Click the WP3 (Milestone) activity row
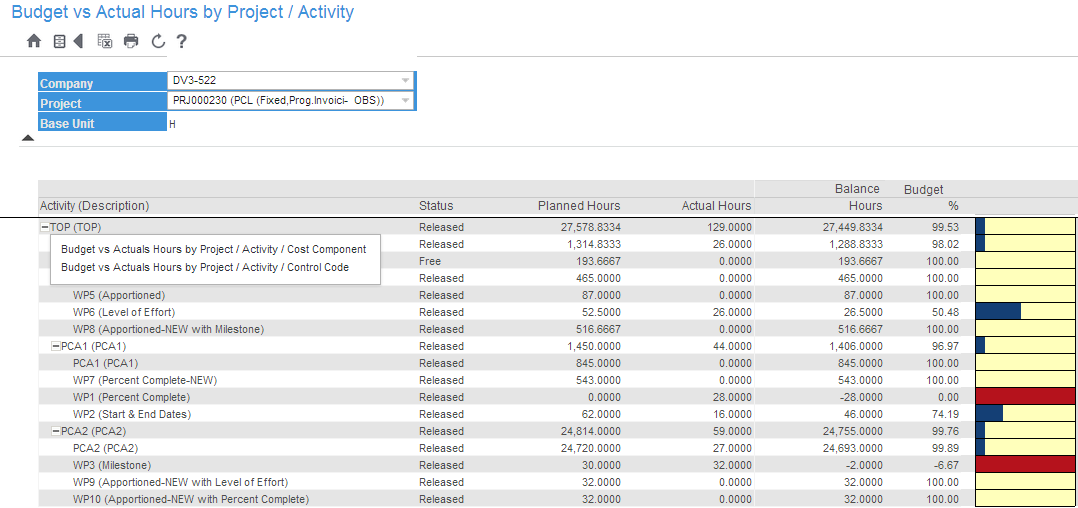The width and height of the screenshot is (1078, 508). pyautogui.click(x=112, y=465)
